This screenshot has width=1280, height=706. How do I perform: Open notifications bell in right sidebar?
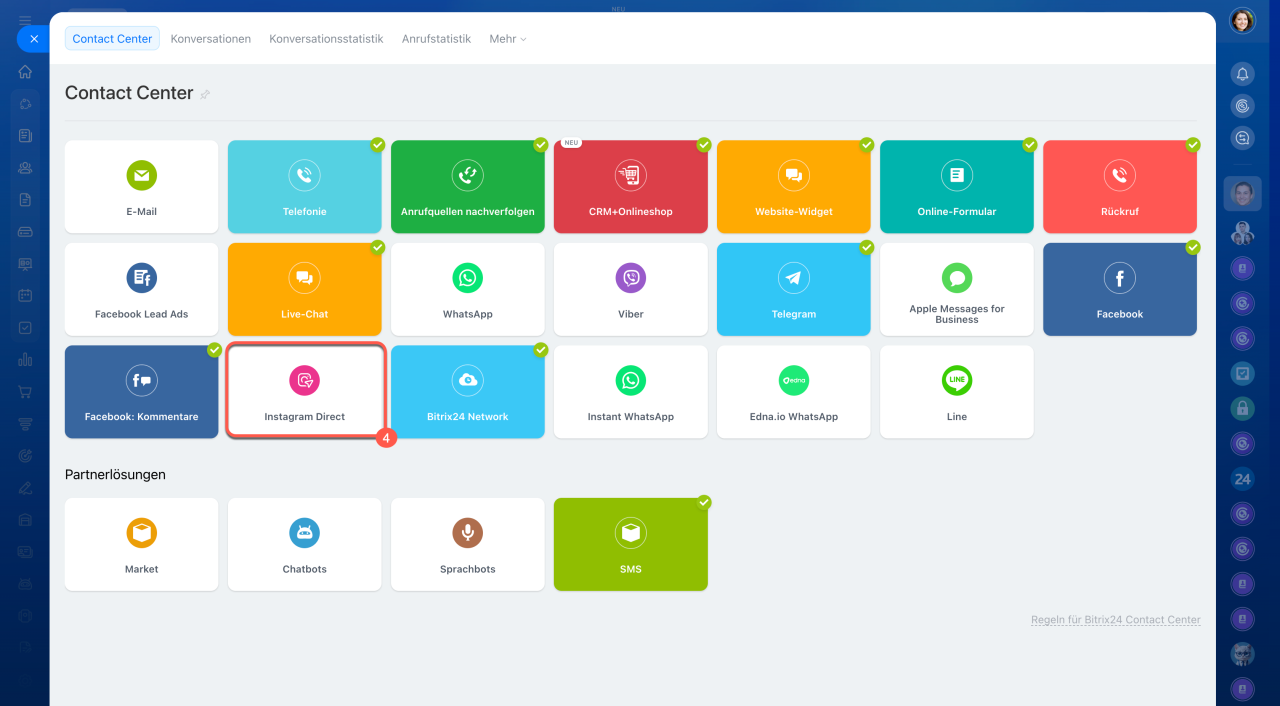[x=1242, y=74]
